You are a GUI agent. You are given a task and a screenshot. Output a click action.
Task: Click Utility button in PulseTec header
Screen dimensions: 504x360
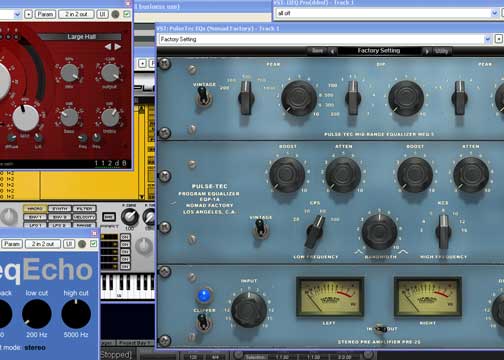tap(441, 51)
